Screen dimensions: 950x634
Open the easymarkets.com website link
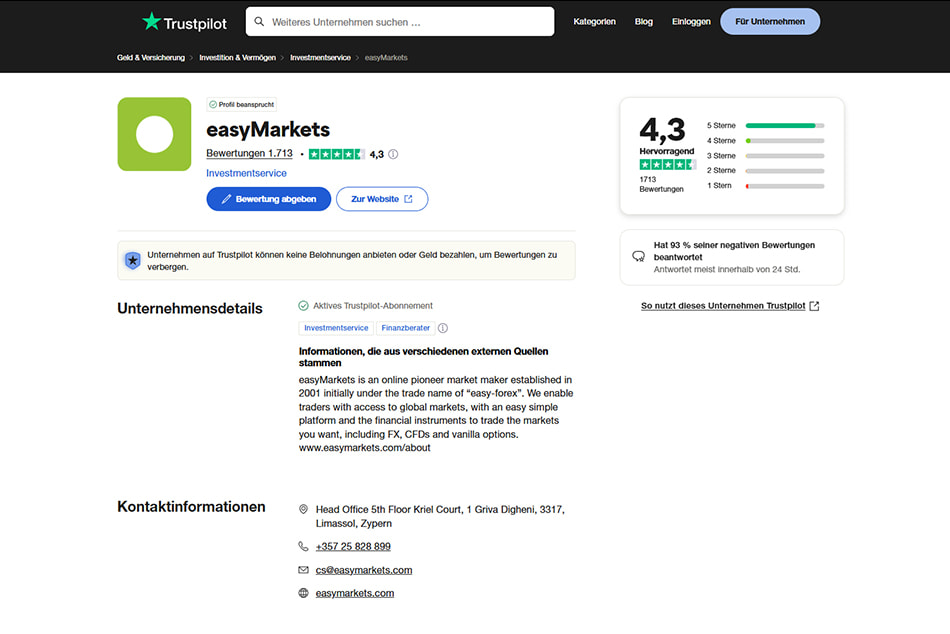[355, 593]
